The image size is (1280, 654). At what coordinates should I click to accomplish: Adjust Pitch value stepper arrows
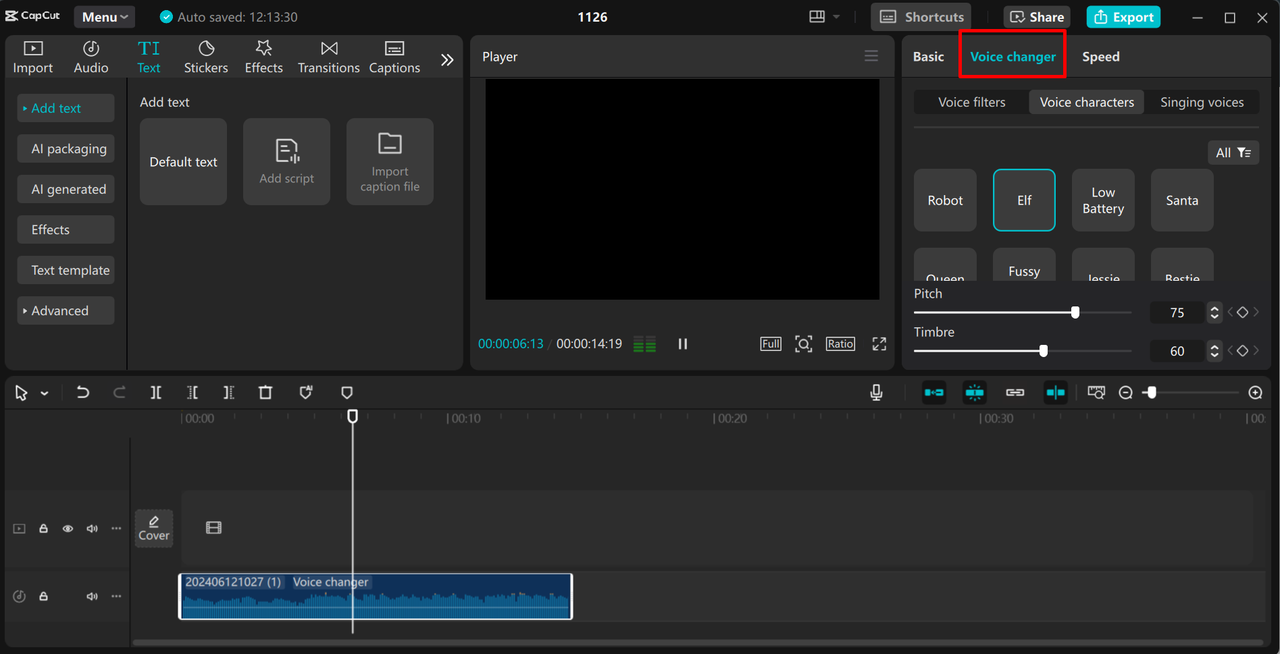[x=1214, y=313]
